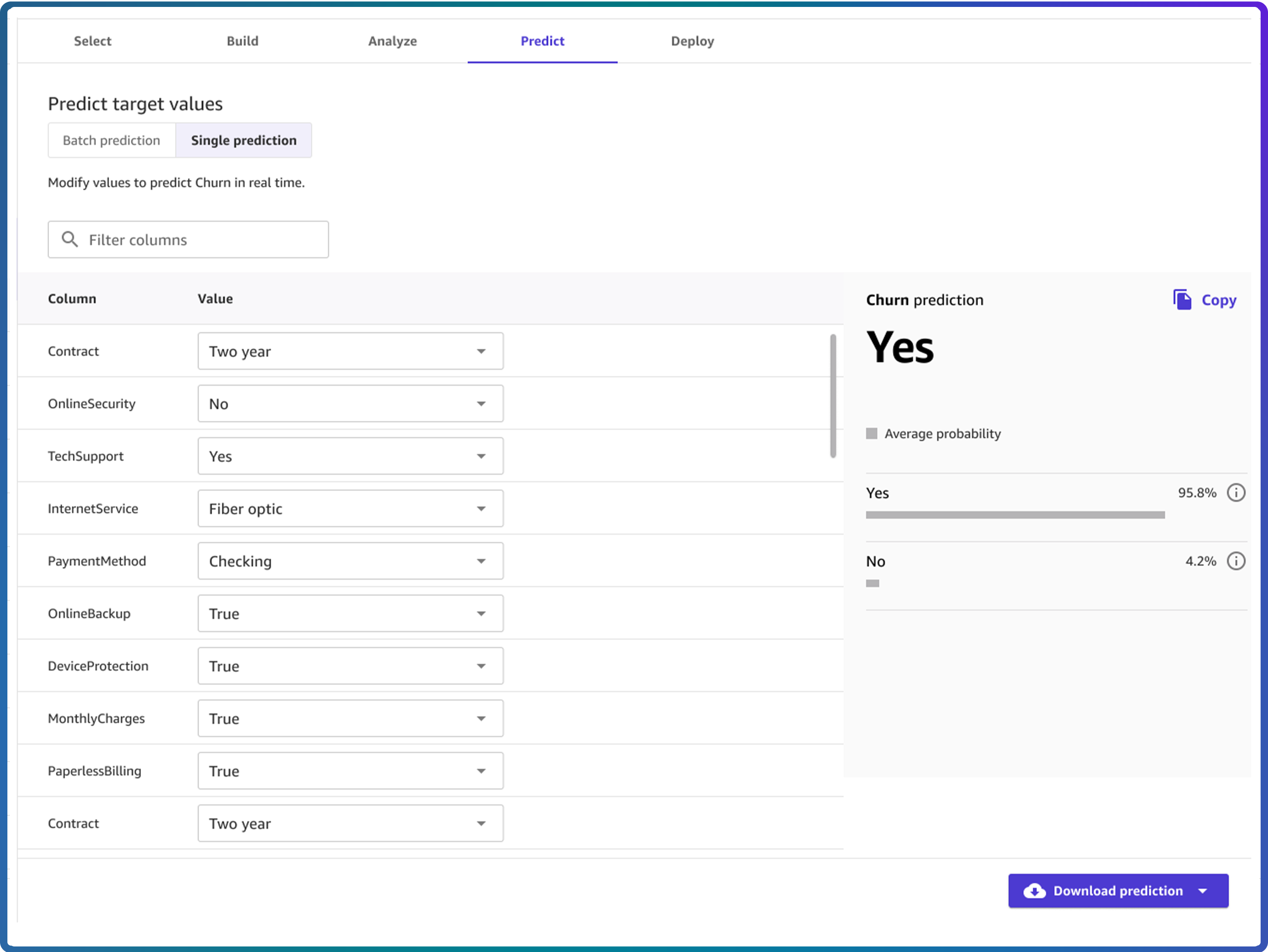
Task: Switch to the Build tab
Action: [x=243, y=41]
